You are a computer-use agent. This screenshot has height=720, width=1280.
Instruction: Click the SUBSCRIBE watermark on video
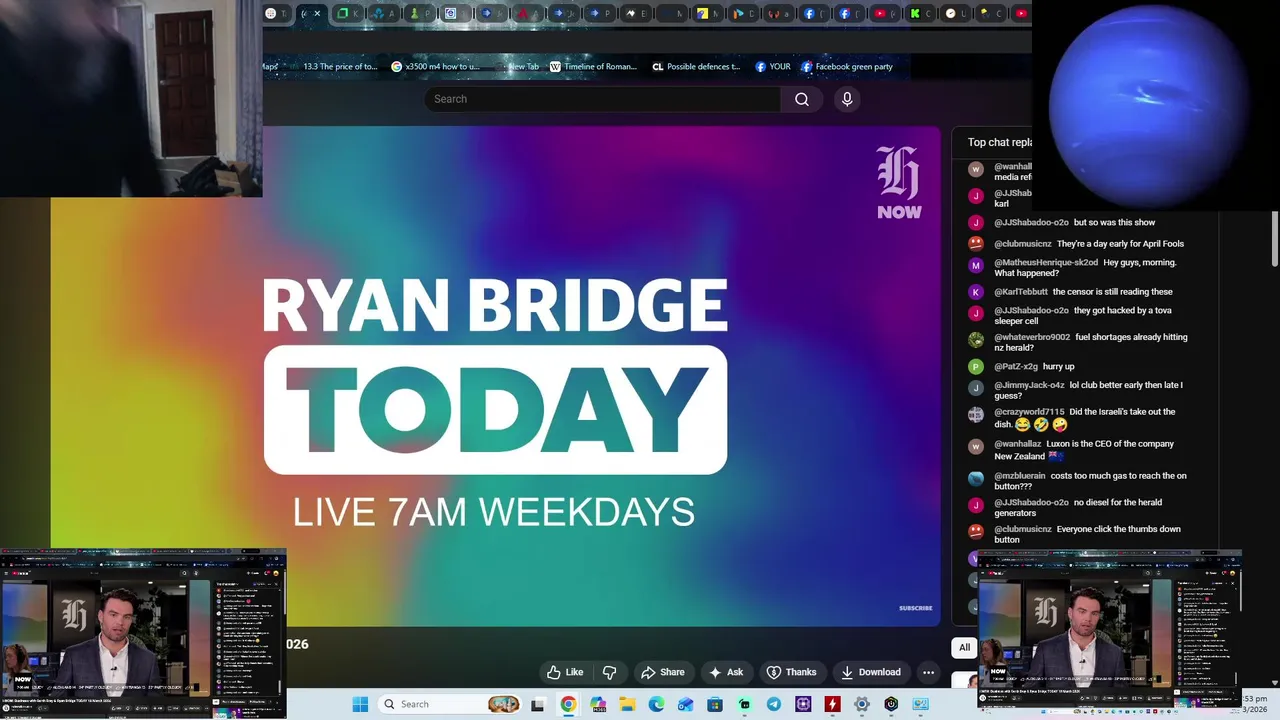(915, 608)
